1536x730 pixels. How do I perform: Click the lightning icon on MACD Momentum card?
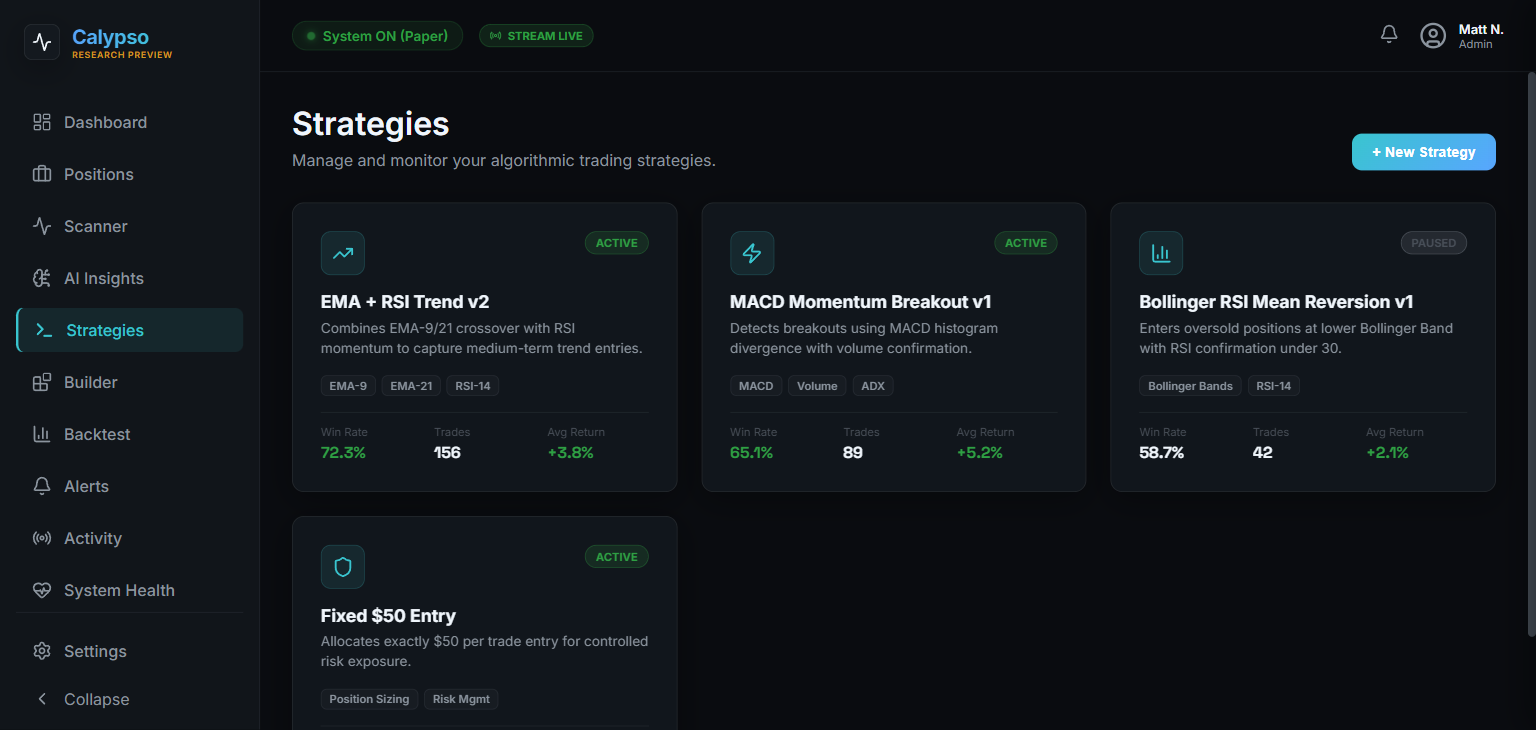[x=752, y=253]
